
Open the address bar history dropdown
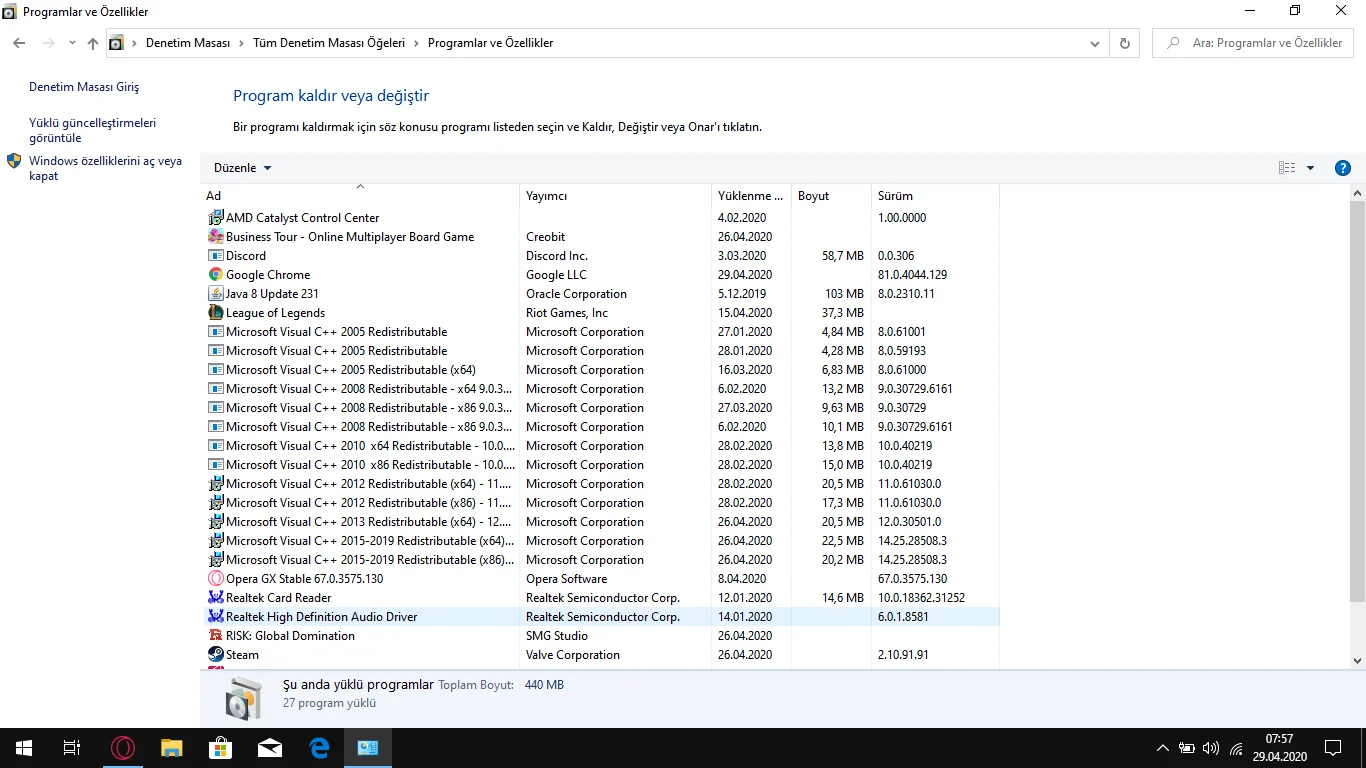1097,43
